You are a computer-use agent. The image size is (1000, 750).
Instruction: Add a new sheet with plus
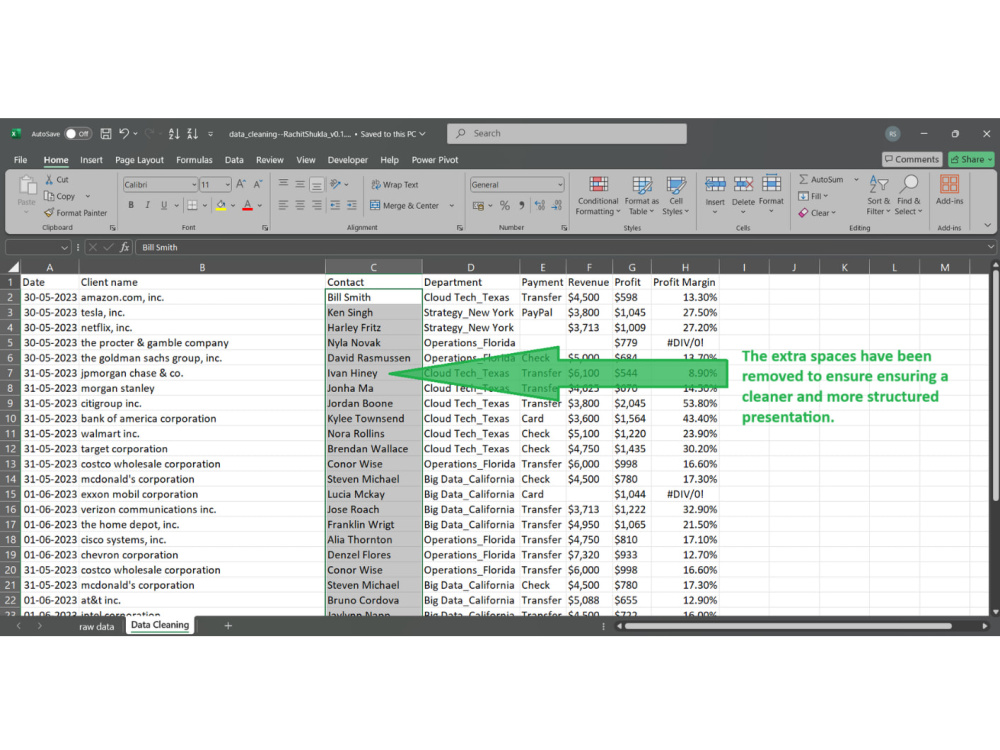(x=228, y=626)
